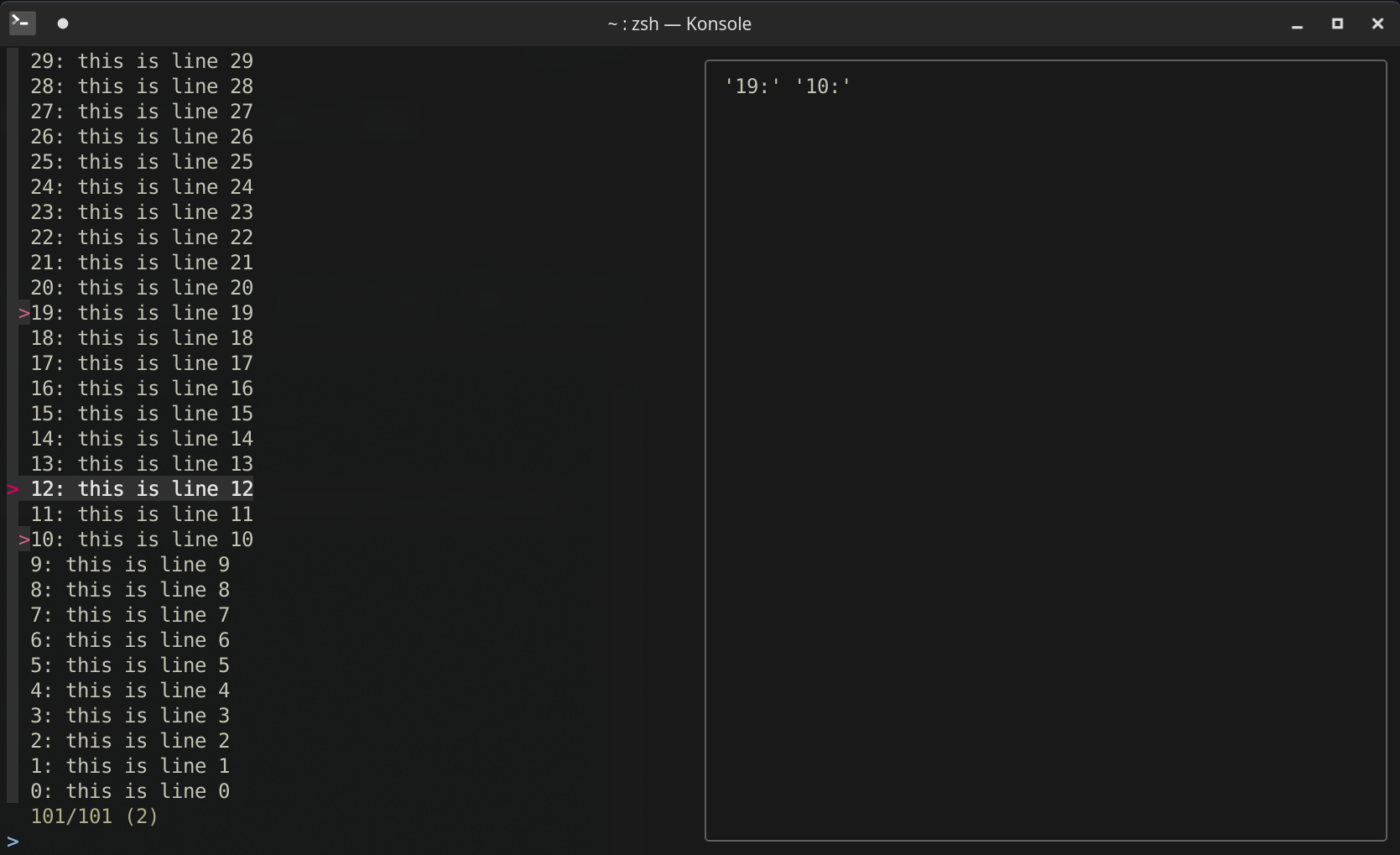Select row '29: this is line 29'
This screenshot has width=1400, height=855.
click(142, 61)
